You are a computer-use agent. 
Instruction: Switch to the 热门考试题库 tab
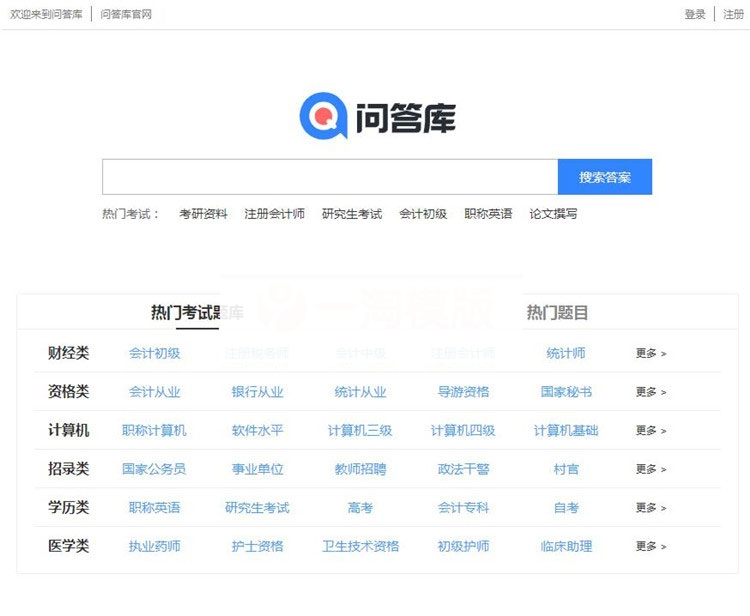point(197,313)
